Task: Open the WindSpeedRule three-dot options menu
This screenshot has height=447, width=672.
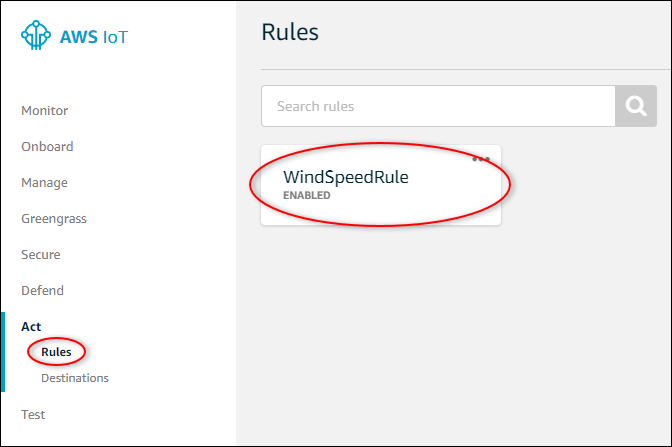Action: (481, 158)
